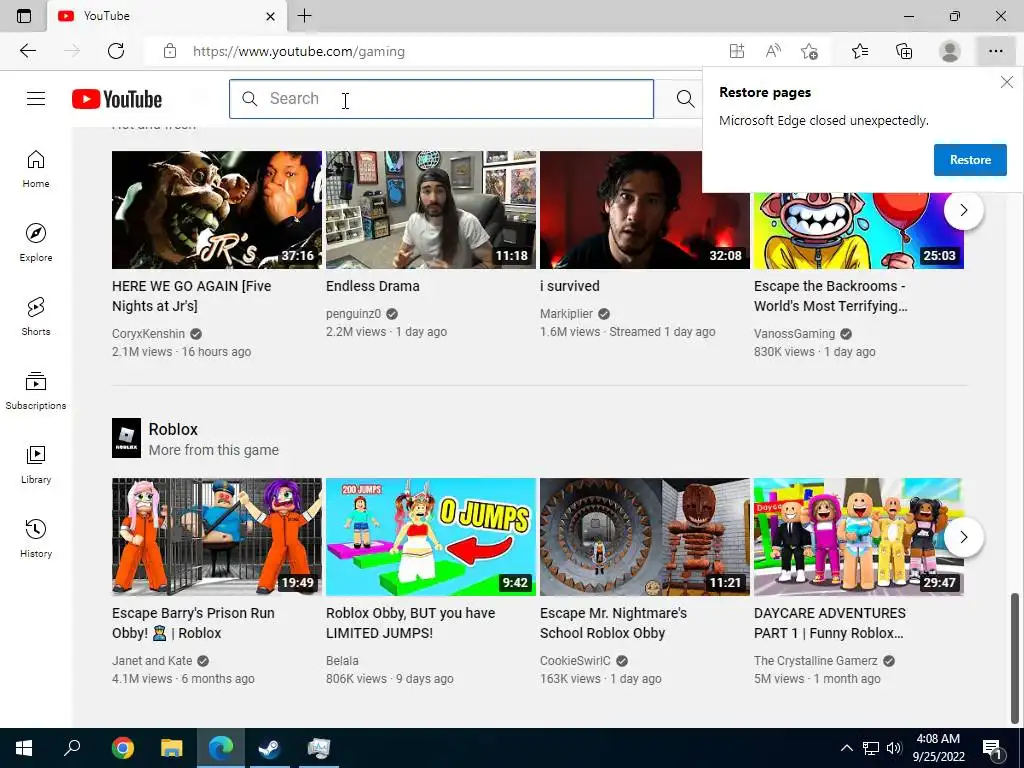This screenshot has width=1024, height=768.
Task: Open Janet and Kate channel link
Action: pos(152,661)
